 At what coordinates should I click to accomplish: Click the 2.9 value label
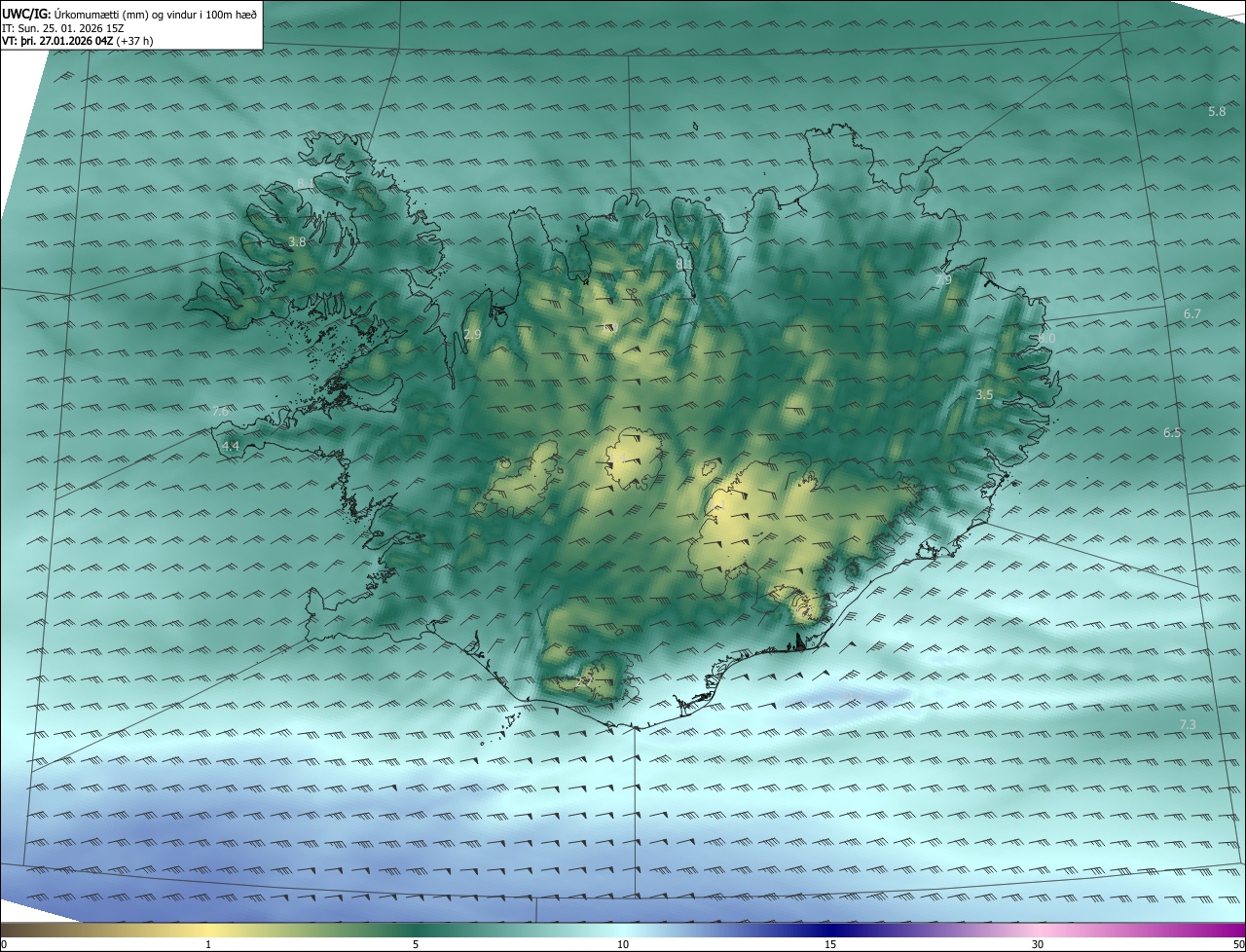(x=473, y=335)
